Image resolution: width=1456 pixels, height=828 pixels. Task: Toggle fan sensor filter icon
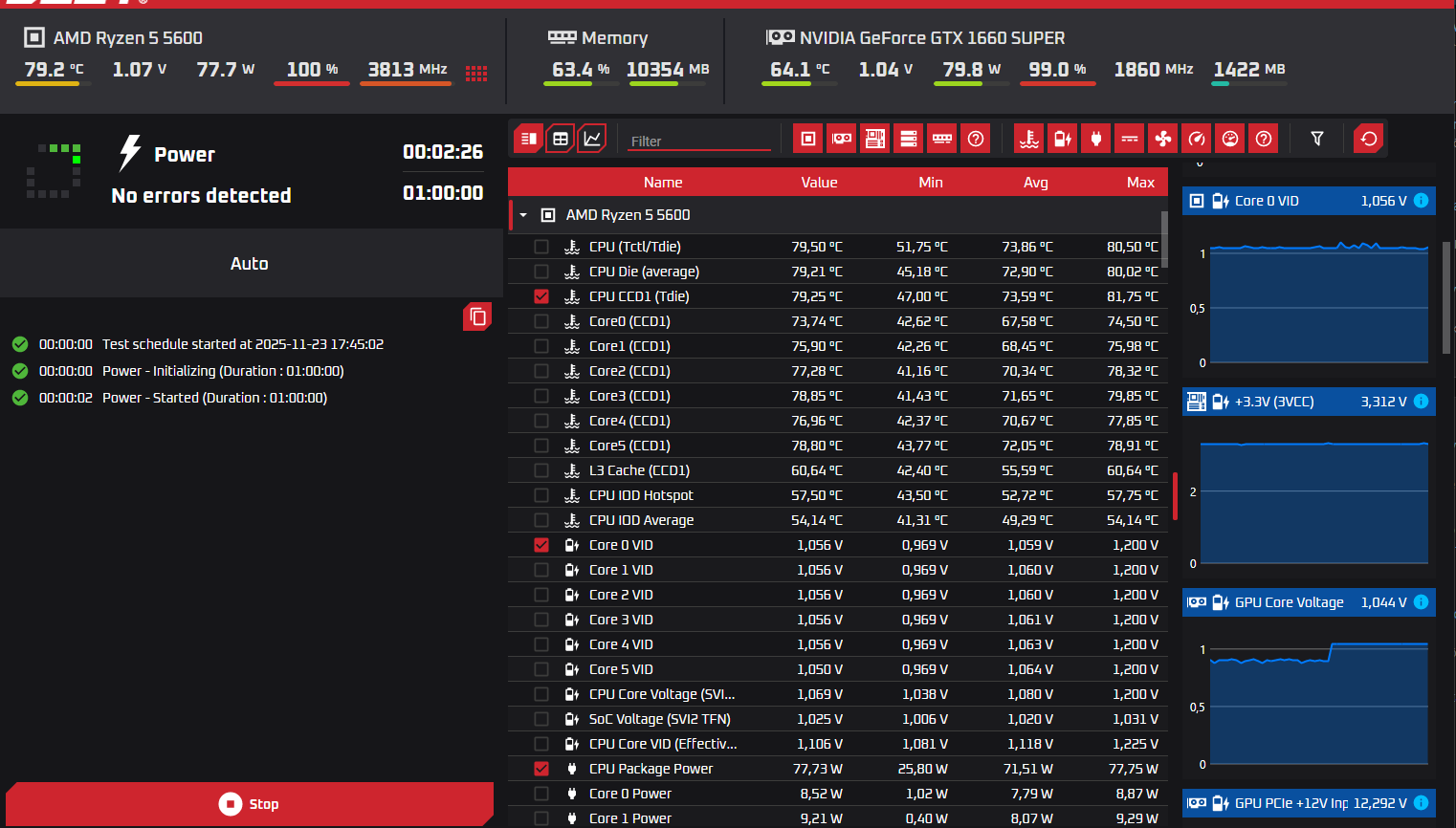(1163, 139)
